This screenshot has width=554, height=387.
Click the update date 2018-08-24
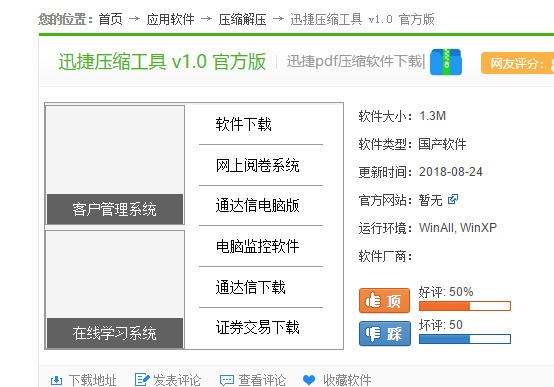(x=450, y=172)
